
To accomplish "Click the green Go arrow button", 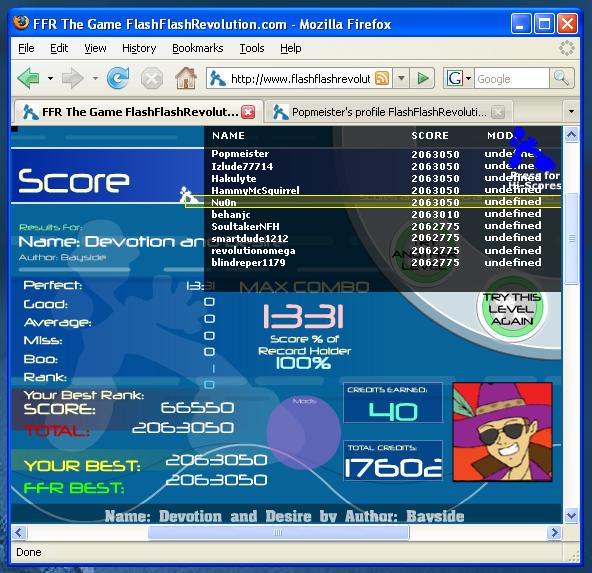I will click(423, 79).
